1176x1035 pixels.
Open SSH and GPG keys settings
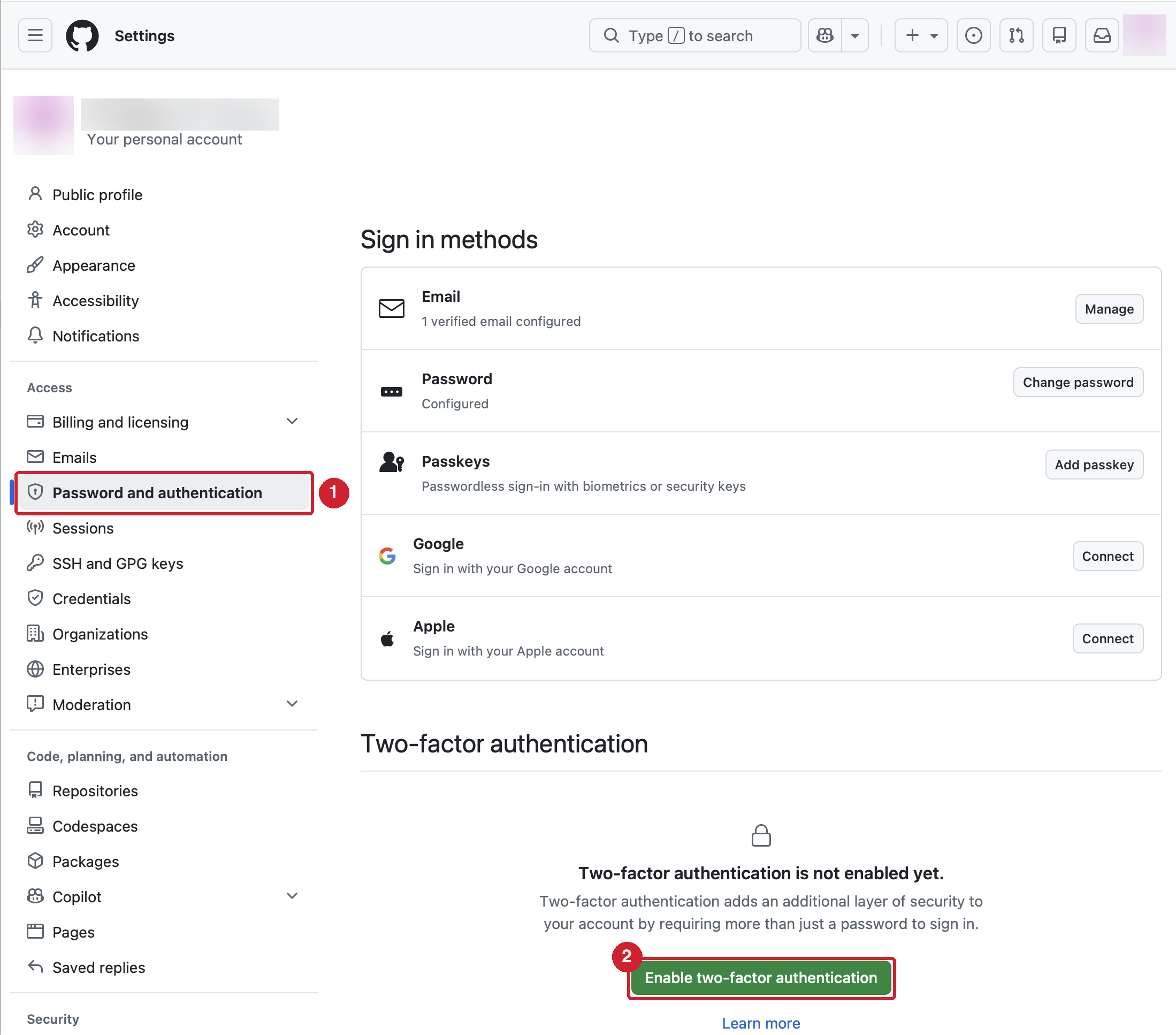point(164,563)
